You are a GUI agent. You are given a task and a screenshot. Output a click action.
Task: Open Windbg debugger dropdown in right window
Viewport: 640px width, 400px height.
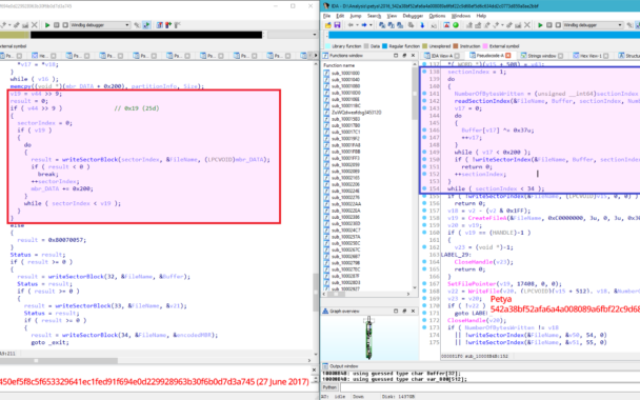pos(593,25)
